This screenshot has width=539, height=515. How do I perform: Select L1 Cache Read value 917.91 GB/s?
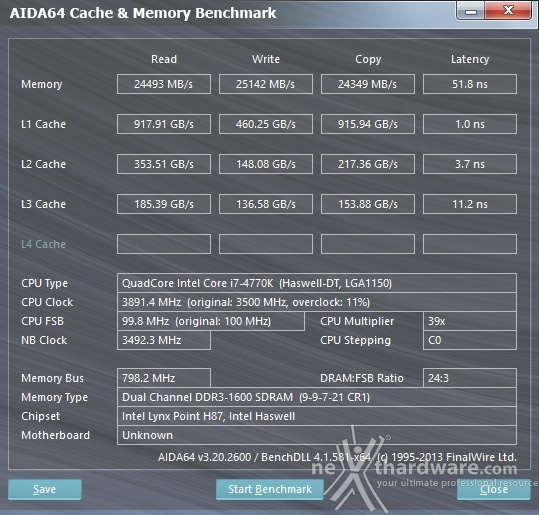click(164, 124)
